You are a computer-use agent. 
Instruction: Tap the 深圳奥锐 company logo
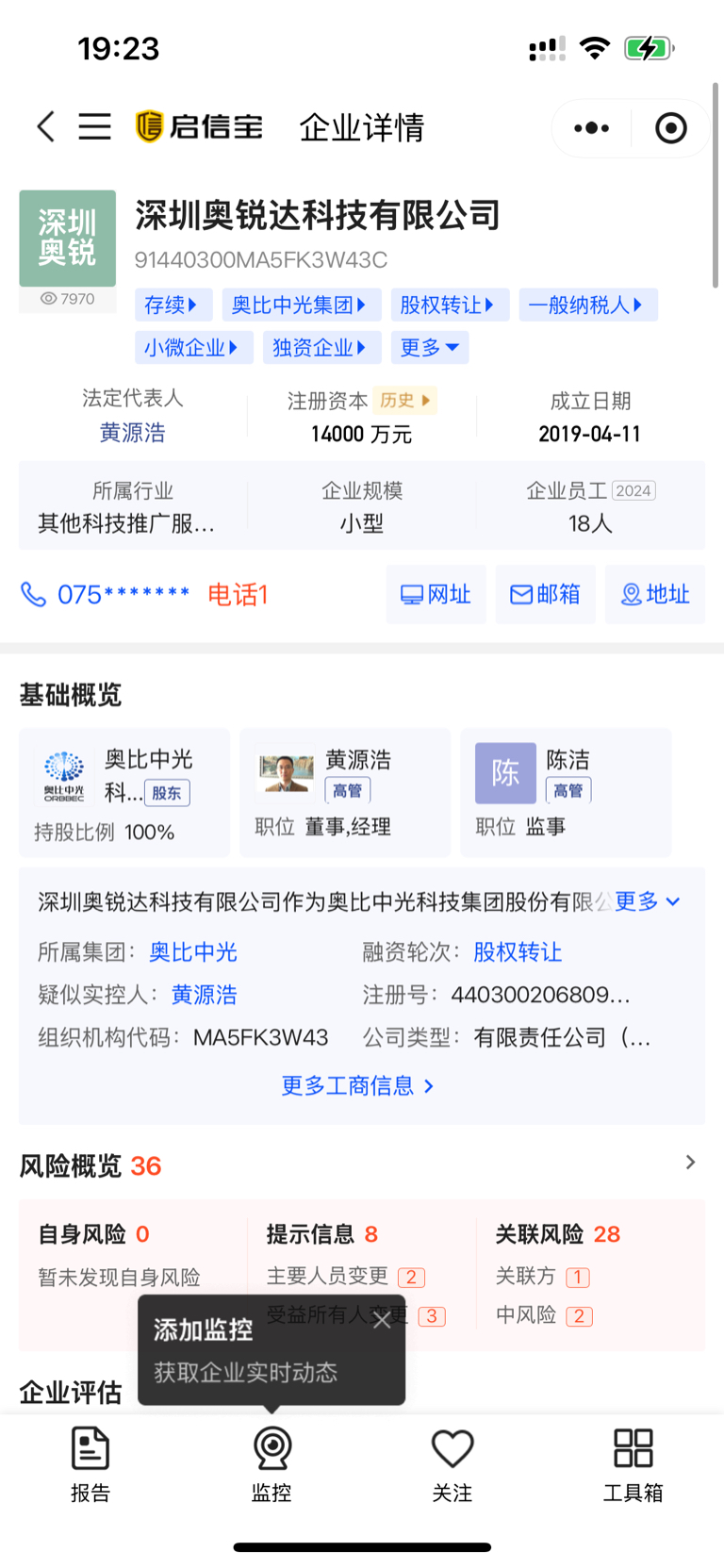click(x=68, y=239)
